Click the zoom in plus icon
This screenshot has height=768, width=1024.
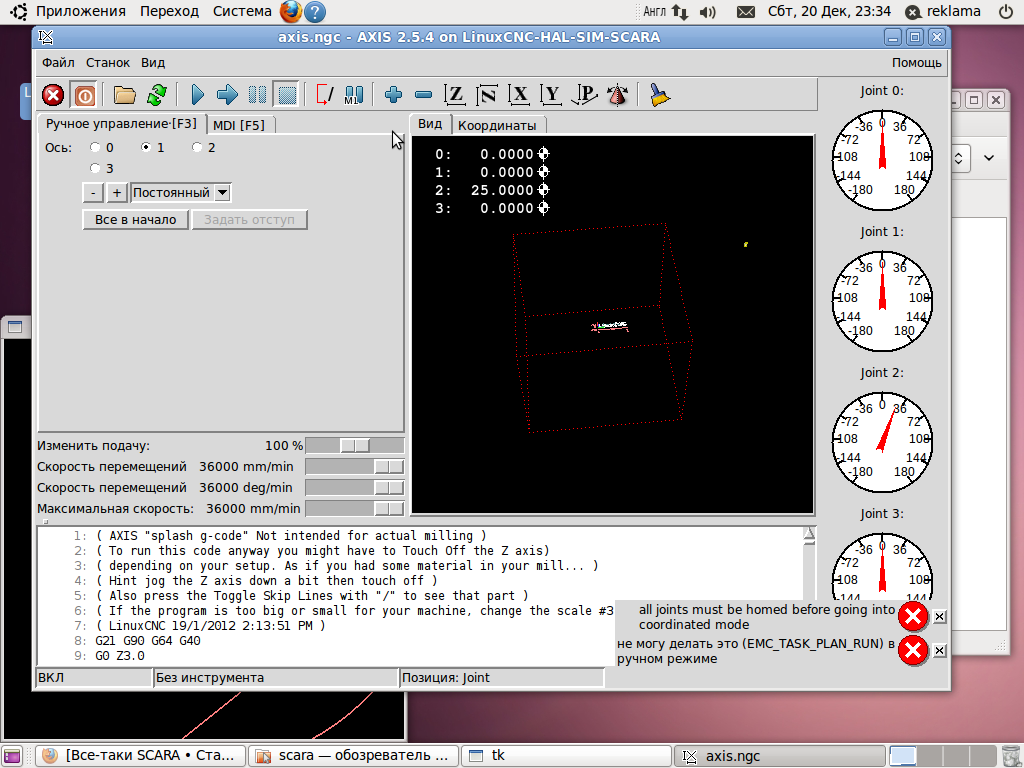point(393,95)
